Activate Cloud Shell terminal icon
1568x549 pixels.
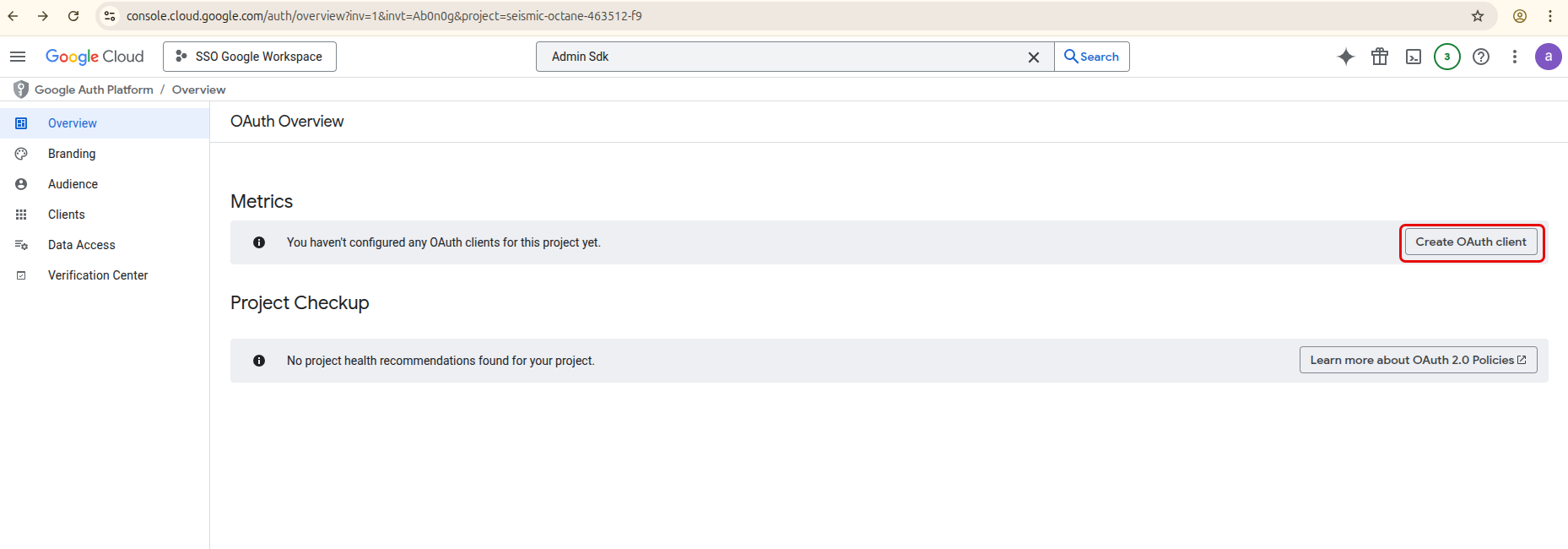coord(1414,57)
